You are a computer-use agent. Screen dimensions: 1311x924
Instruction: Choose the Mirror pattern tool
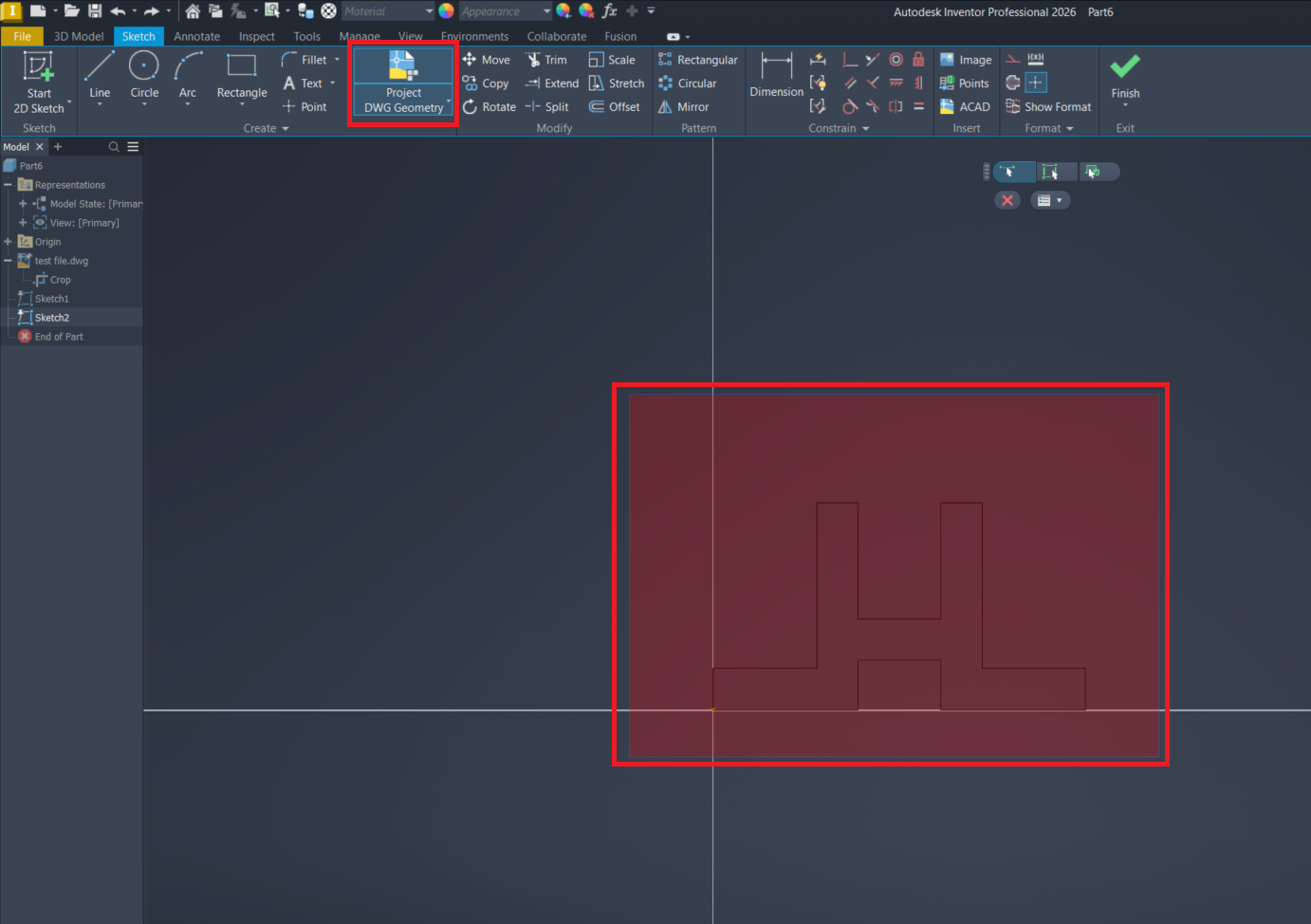pyautogui.click(x=684, y=107)
